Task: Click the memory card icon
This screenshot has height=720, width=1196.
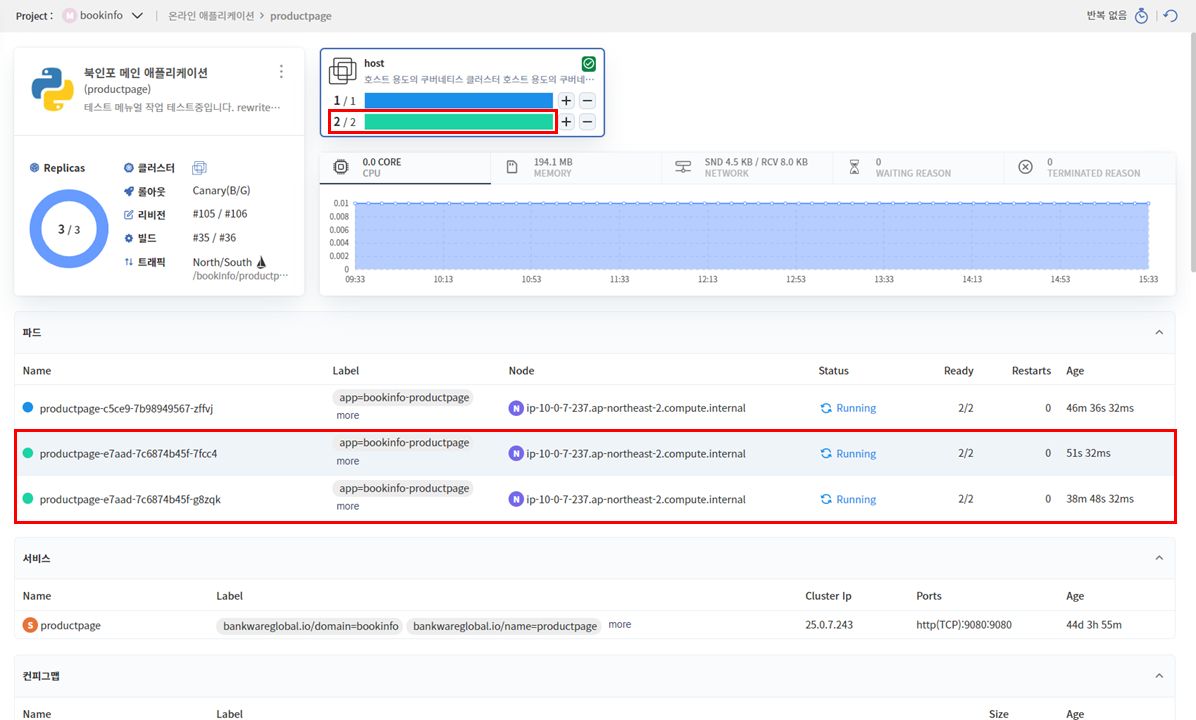Action: [x=512, y=167]
